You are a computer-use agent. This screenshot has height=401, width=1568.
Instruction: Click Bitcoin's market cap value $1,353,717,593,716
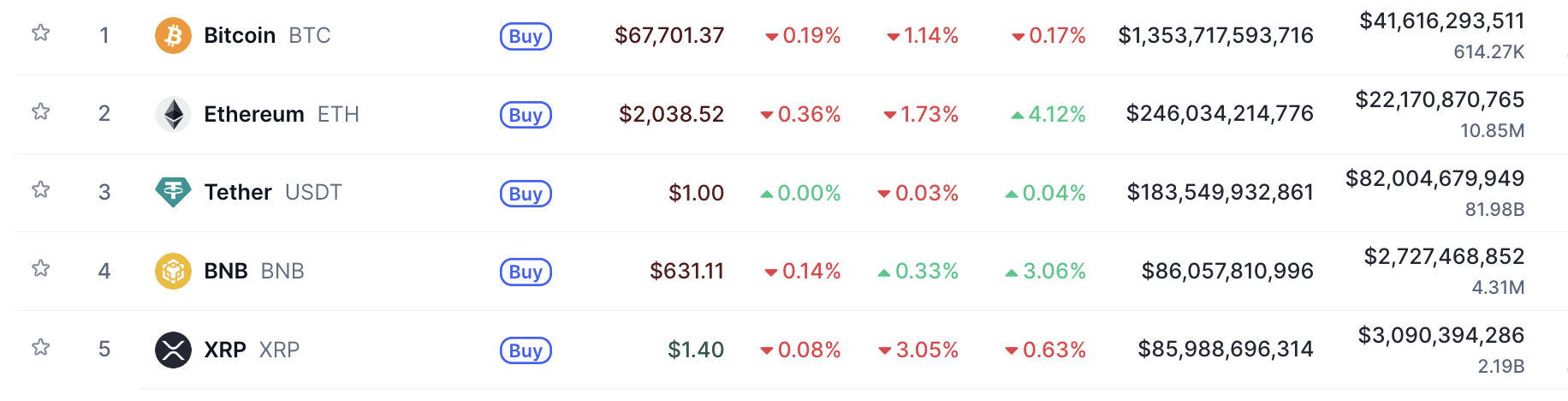(1215, 36)
